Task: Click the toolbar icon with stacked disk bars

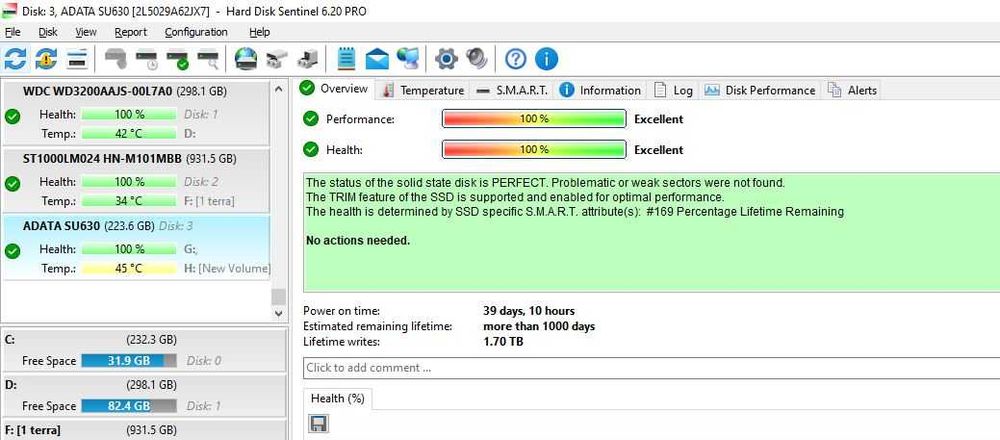Action: (77, 59)
